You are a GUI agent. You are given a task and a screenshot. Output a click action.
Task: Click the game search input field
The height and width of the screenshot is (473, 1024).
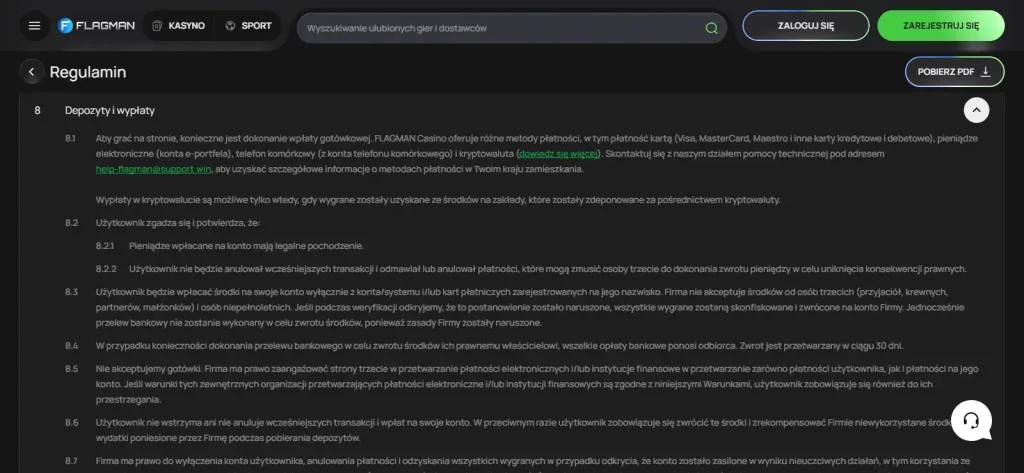coord(511,28)
